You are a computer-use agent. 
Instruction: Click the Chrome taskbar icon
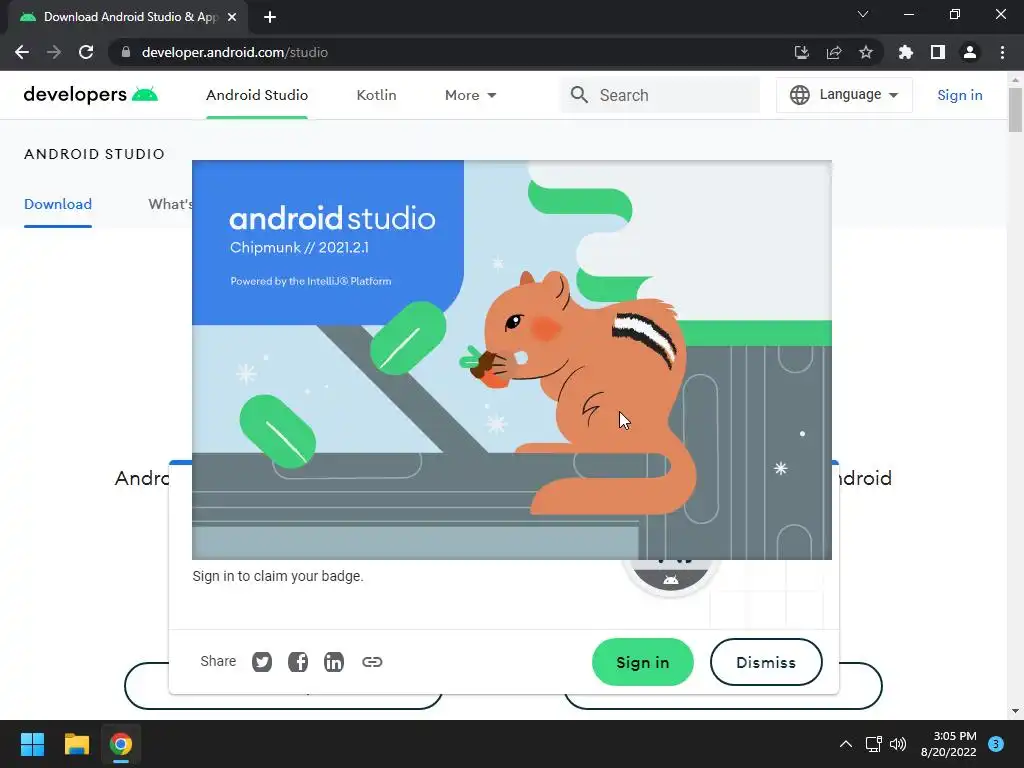coord(121,744)
